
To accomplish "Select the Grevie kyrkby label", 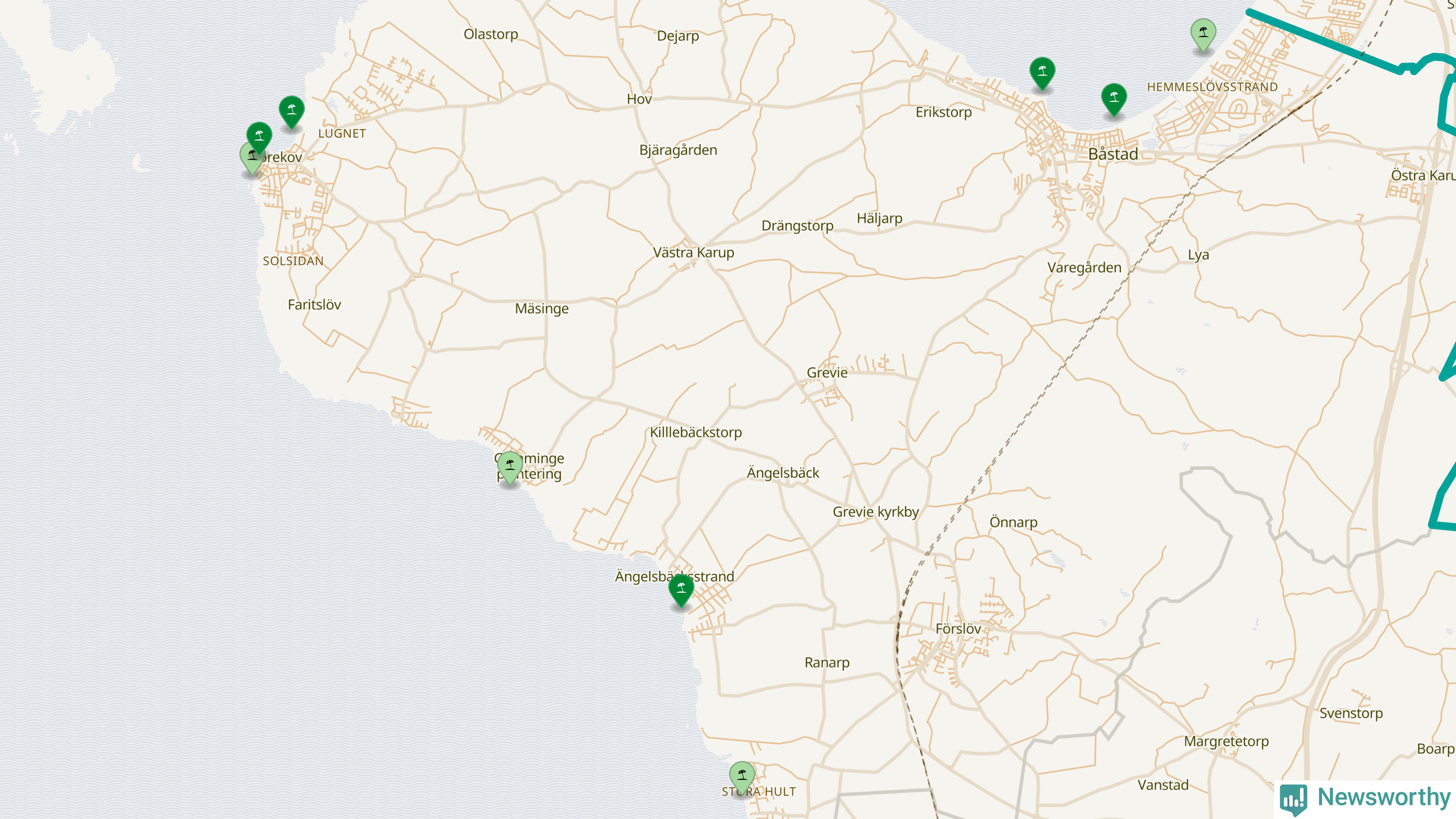I will 875,512.
